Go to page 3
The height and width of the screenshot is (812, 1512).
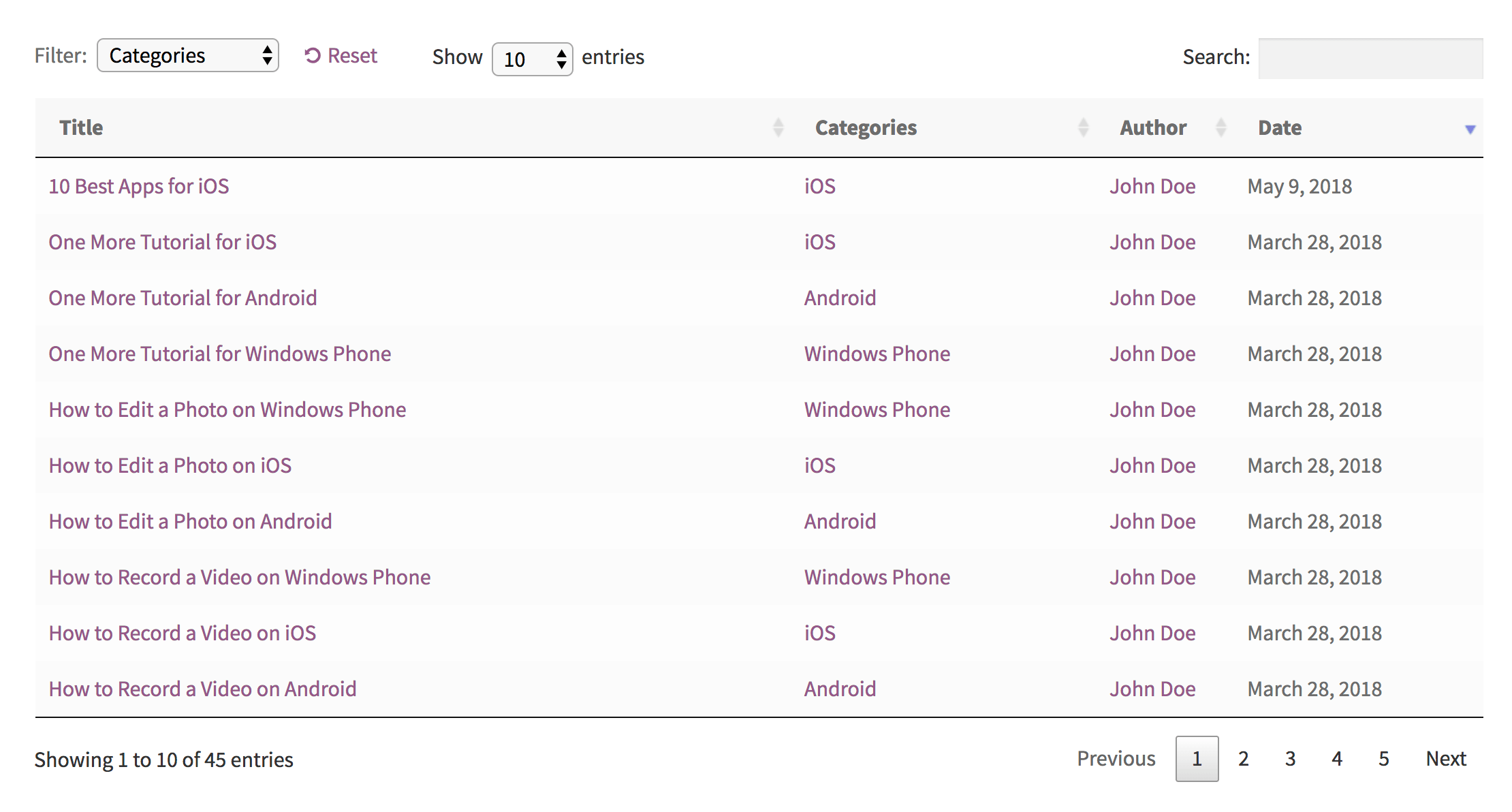1290,759
